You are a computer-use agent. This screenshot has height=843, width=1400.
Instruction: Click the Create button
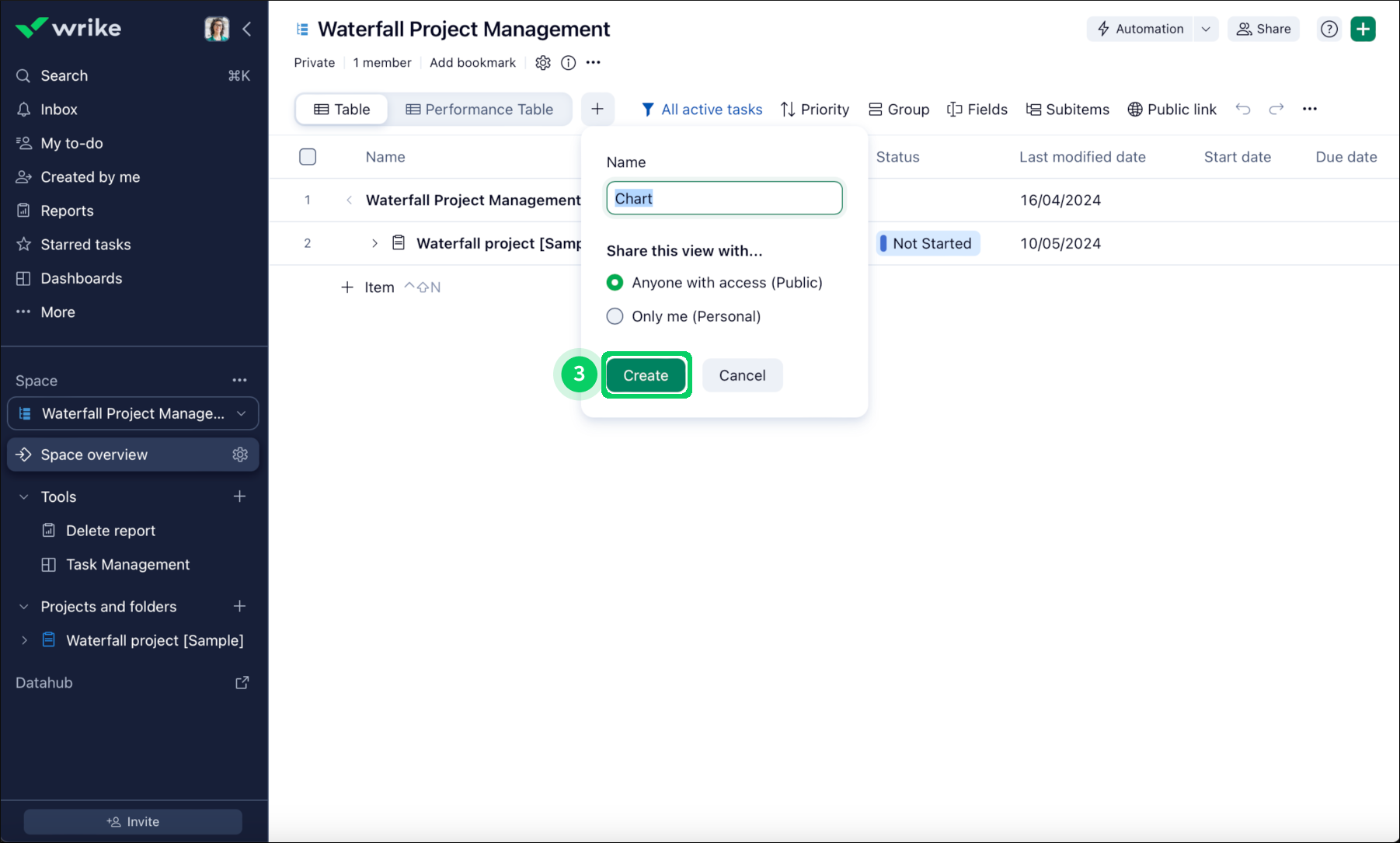pos(646,375)
